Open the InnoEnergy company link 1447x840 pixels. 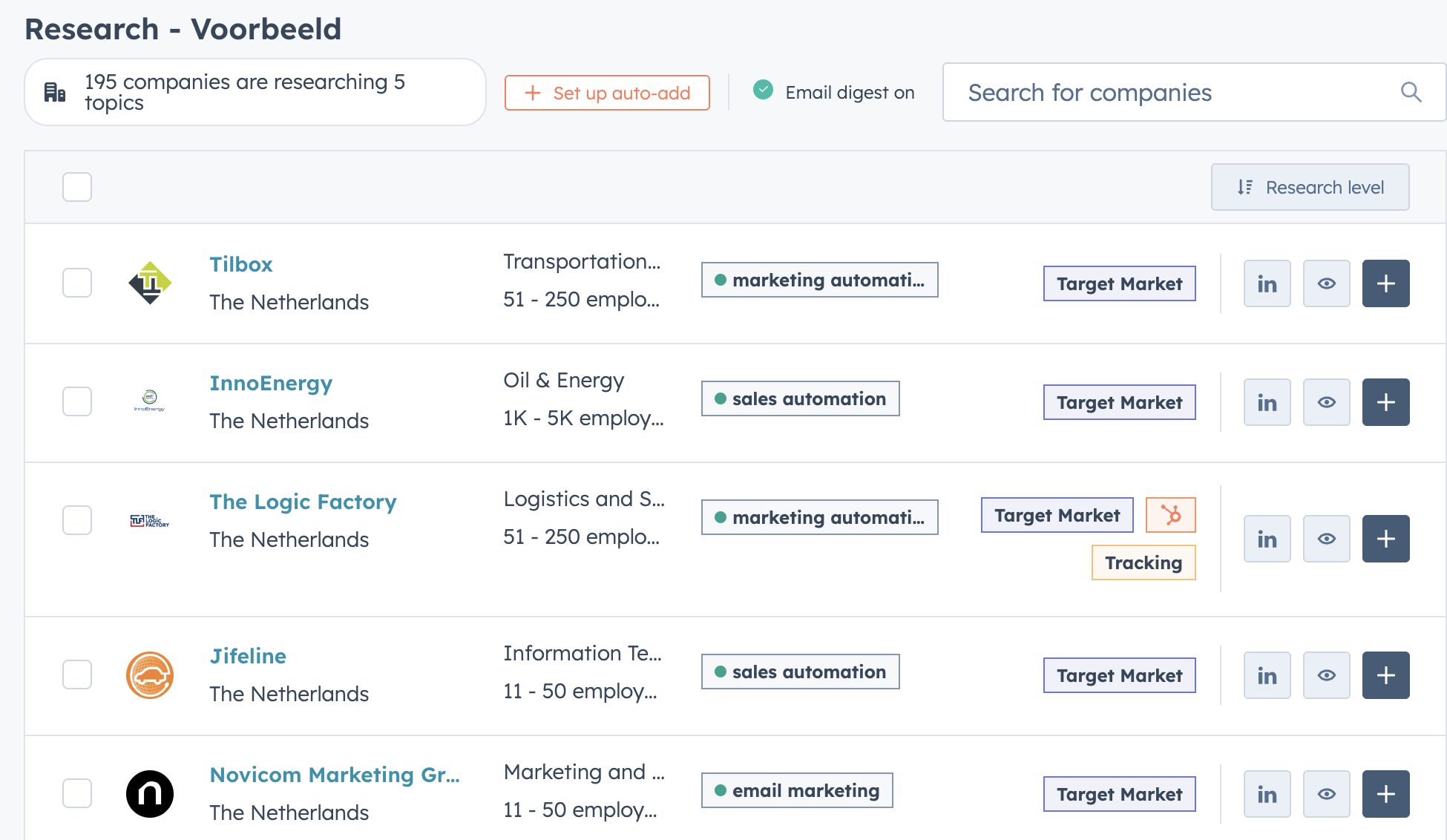coord(270,383)
